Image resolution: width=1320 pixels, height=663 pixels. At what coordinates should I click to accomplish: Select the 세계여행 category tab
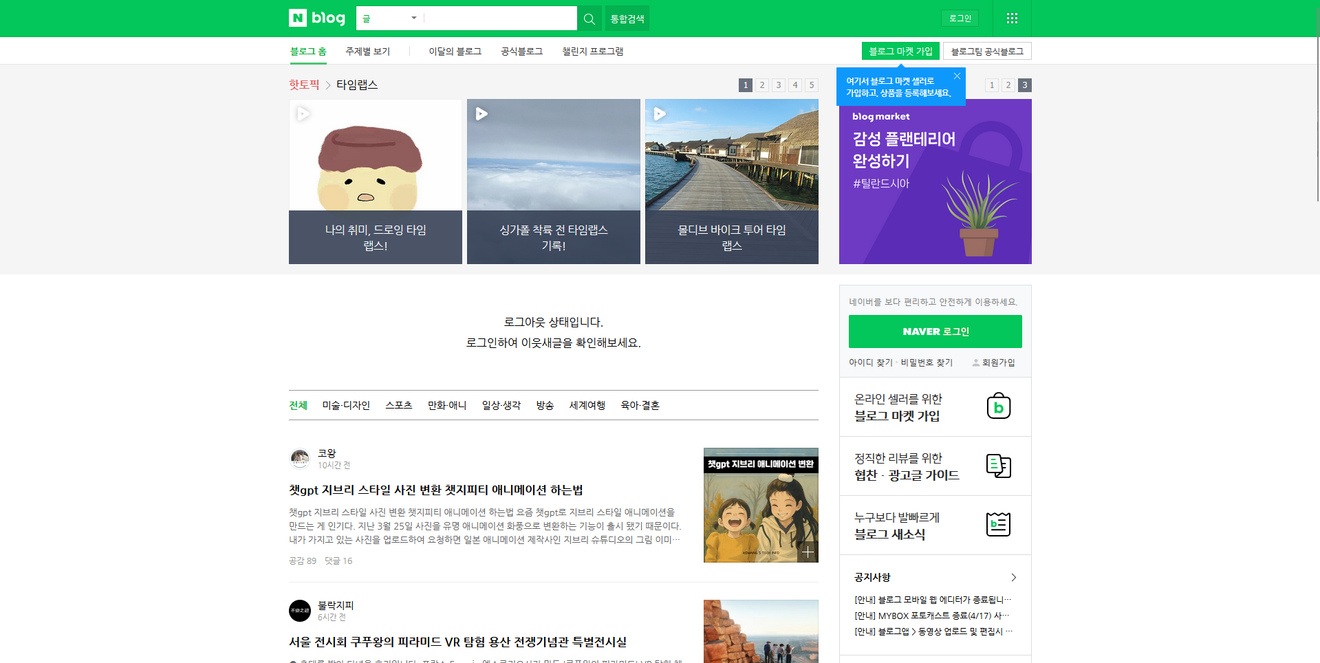click(587, 405)
